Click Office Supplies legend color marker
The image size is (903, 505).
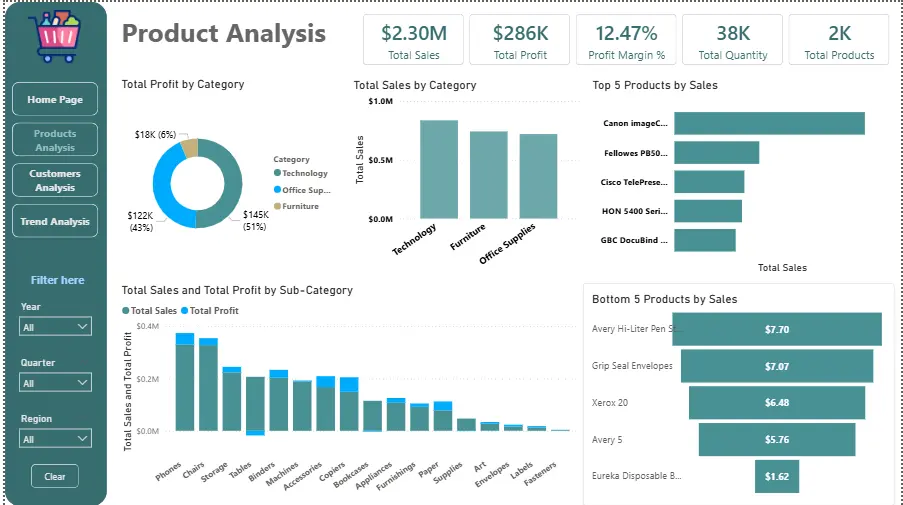tap(277, 189)
